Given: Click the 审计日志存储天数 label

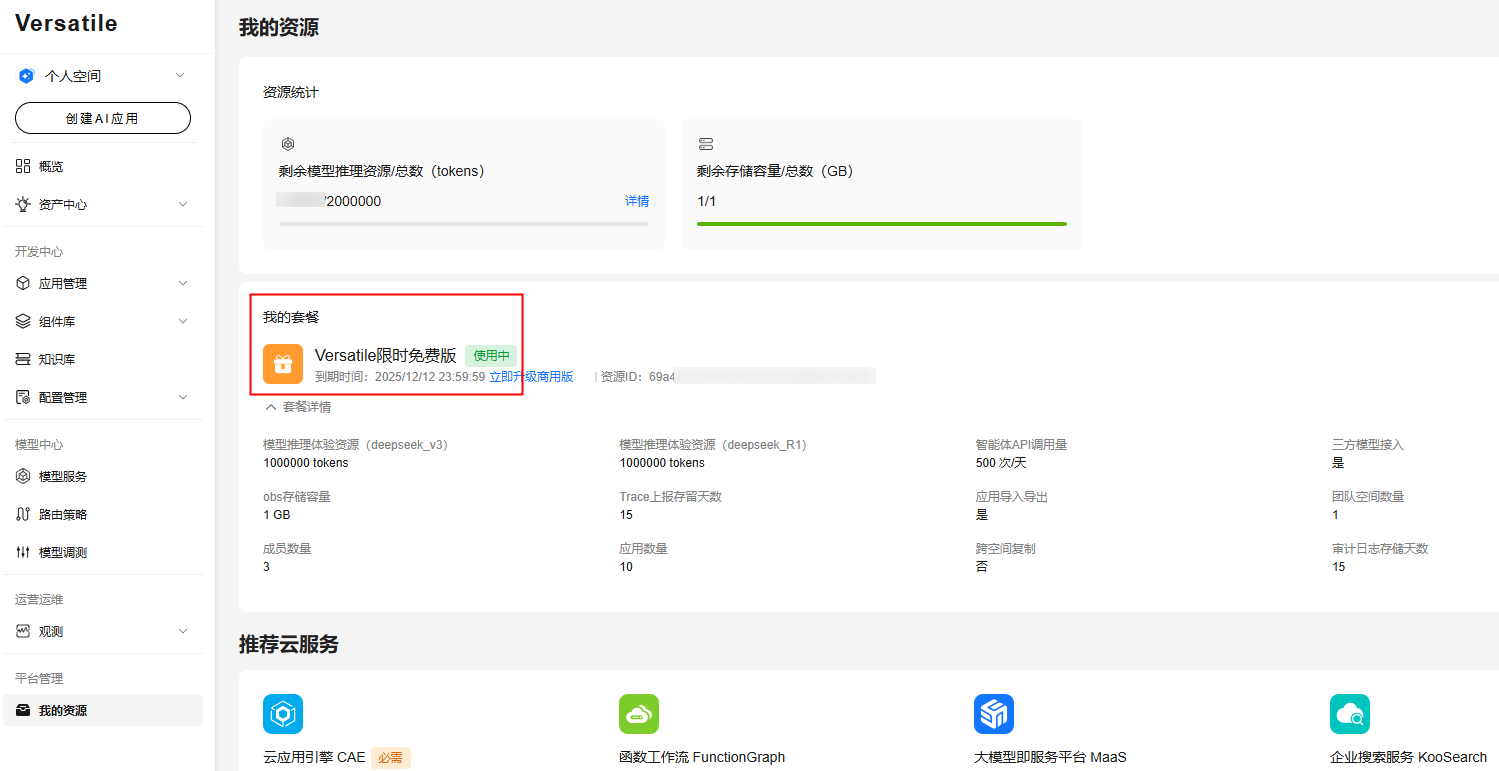Looking at the screenshot, I should 1380,549.
